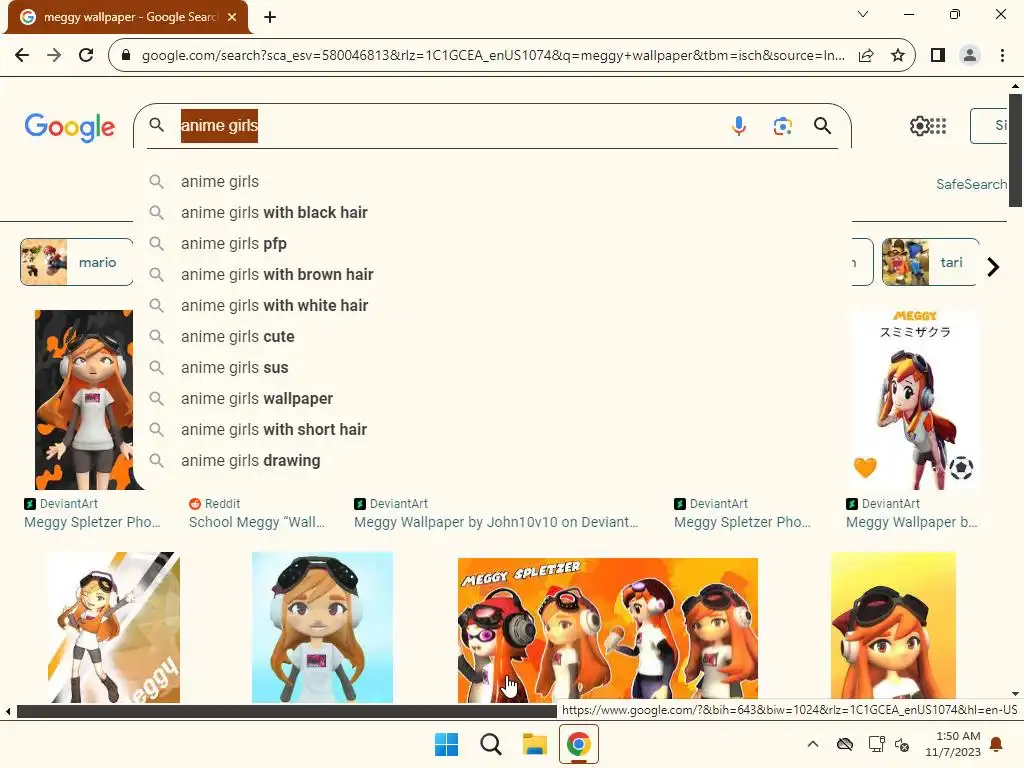This screenshot has width=1024, height=768.
Task: Open Meggy Spletzer four-character banner image
Action: click(x=607, y=628)
